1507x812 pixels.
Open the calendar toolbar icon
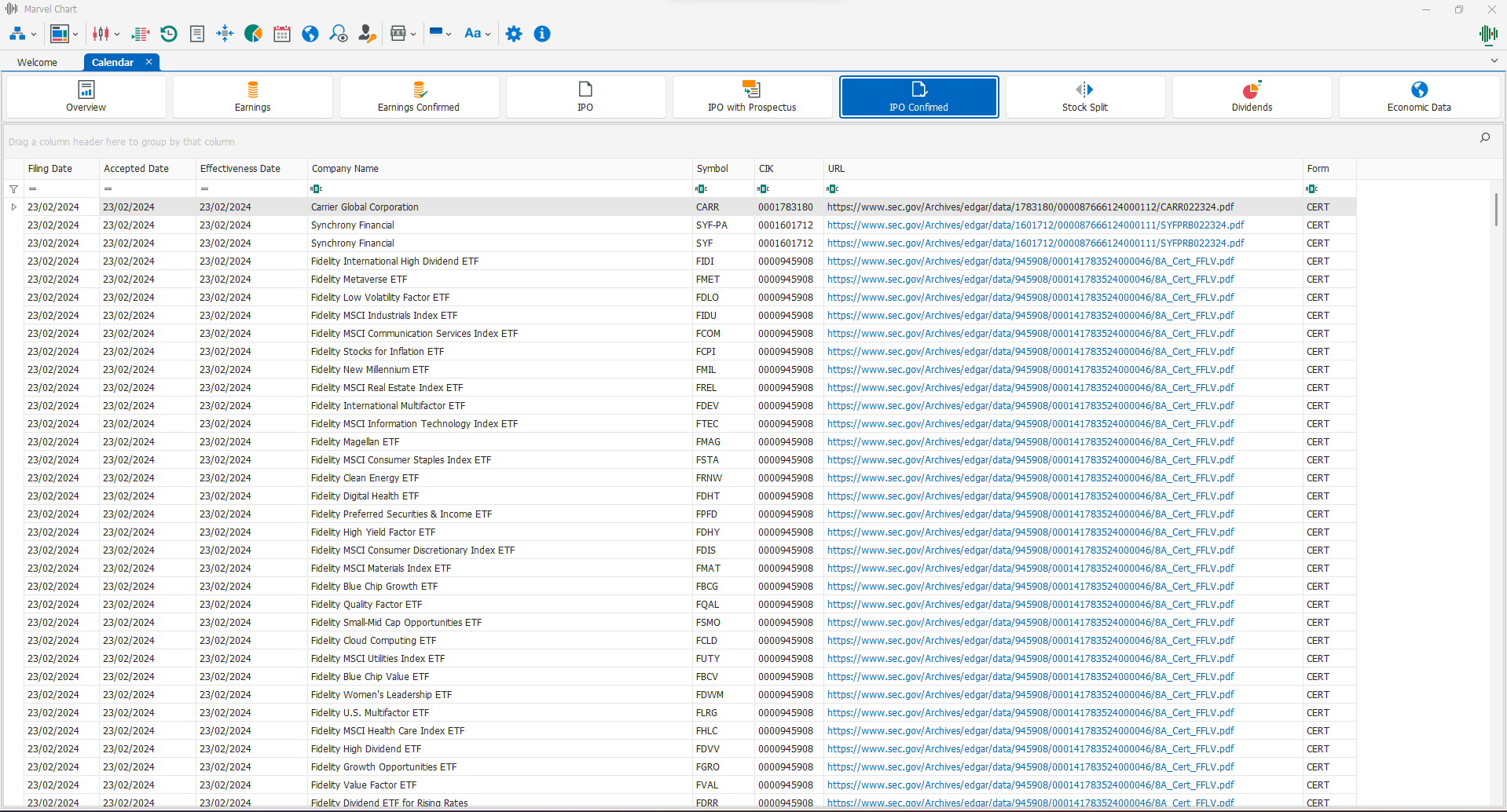(x=282, y=34)
